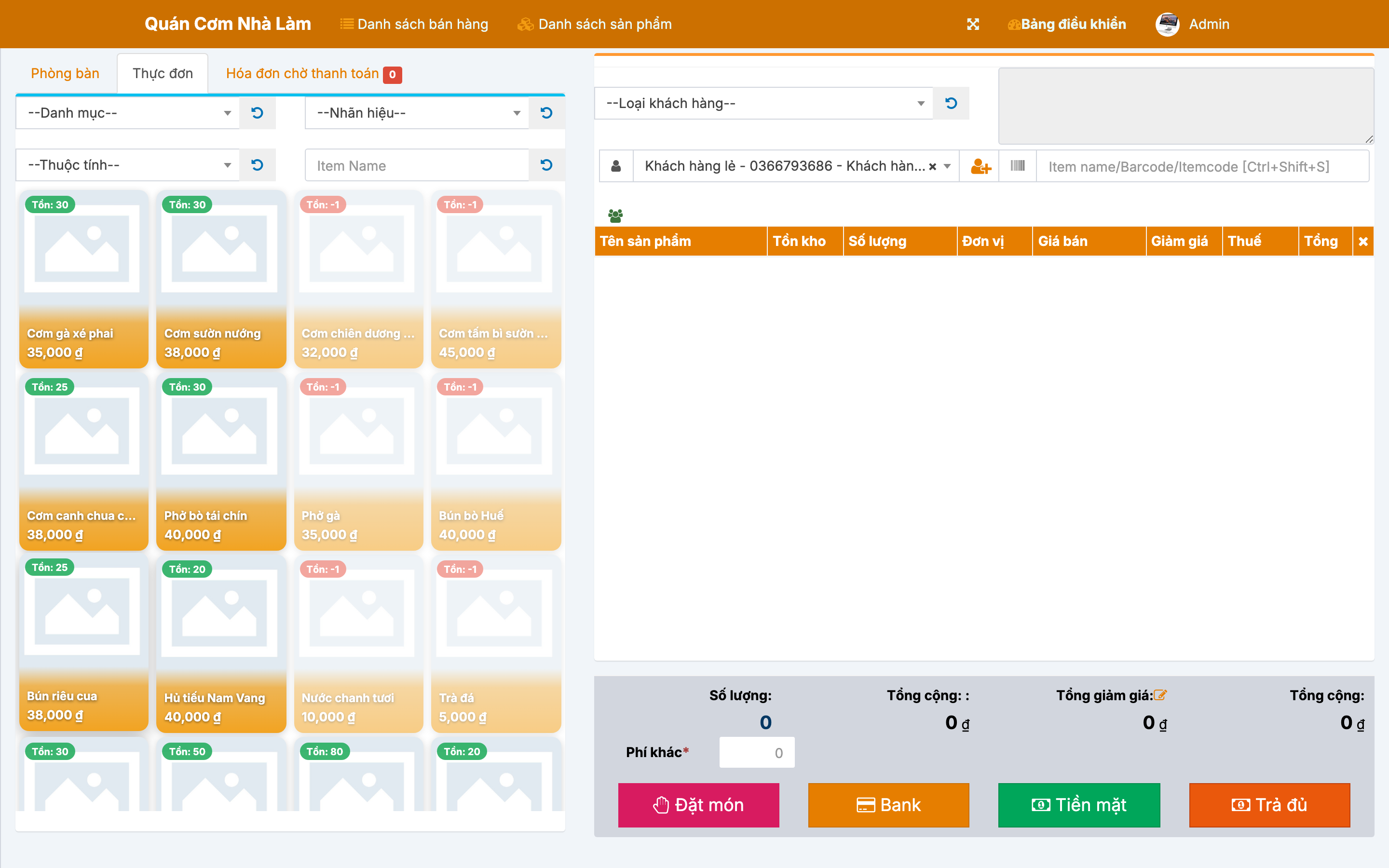The height and width of the screenshot is (868, 1389).
Task: Click the empty note text area
Action: coord(1186,106)
